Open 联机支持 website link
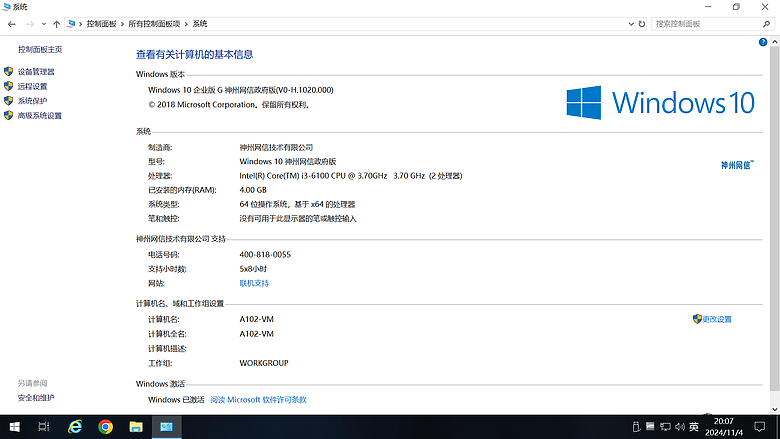 254,283
